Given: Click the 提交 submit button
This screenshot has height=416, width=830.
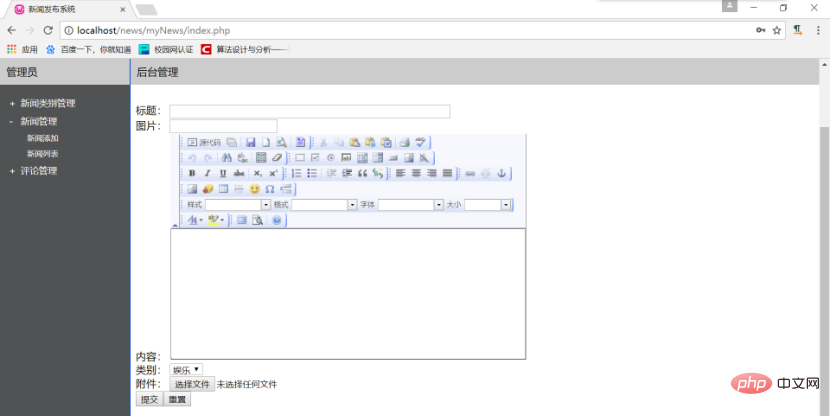Looking at the screenshot, I should pyautogui.click(x=150, y=399).
